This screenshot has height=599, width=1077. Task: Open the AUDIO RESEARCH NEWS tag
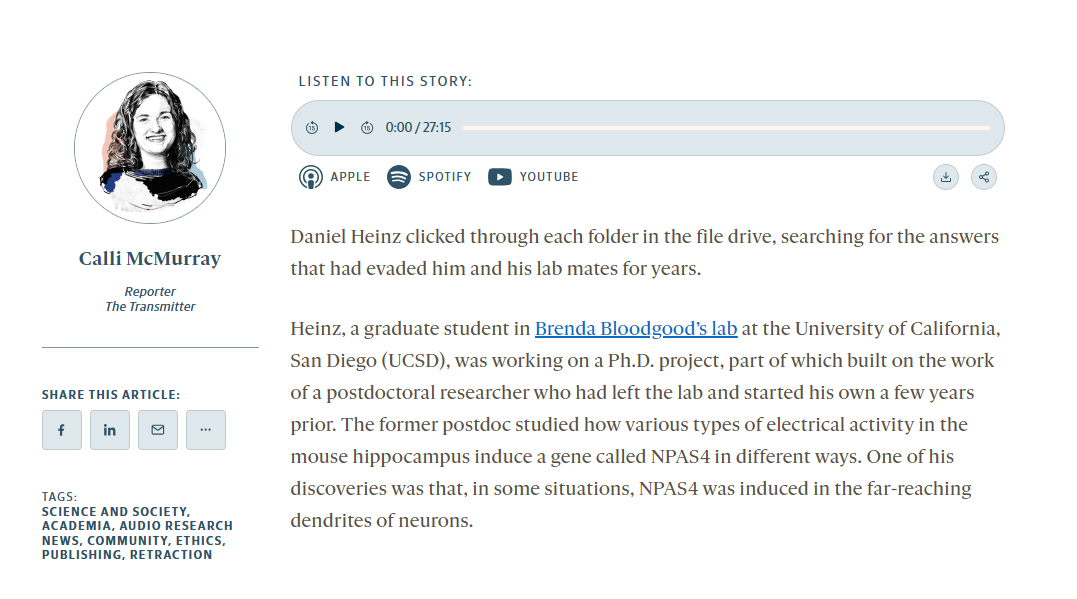(137, 533)
